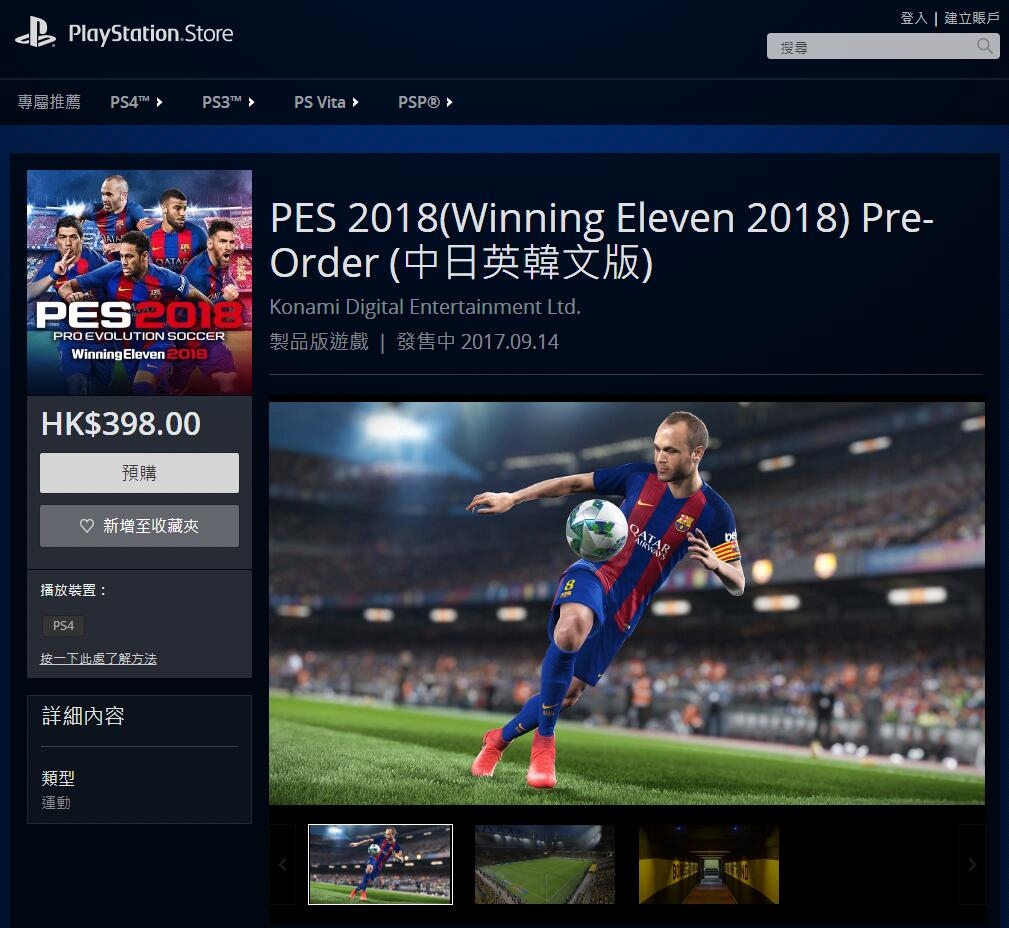This screenshot has width=1009, height=928.
Task: Open the PlayStation Store home text logo
Action: point(151,33)
